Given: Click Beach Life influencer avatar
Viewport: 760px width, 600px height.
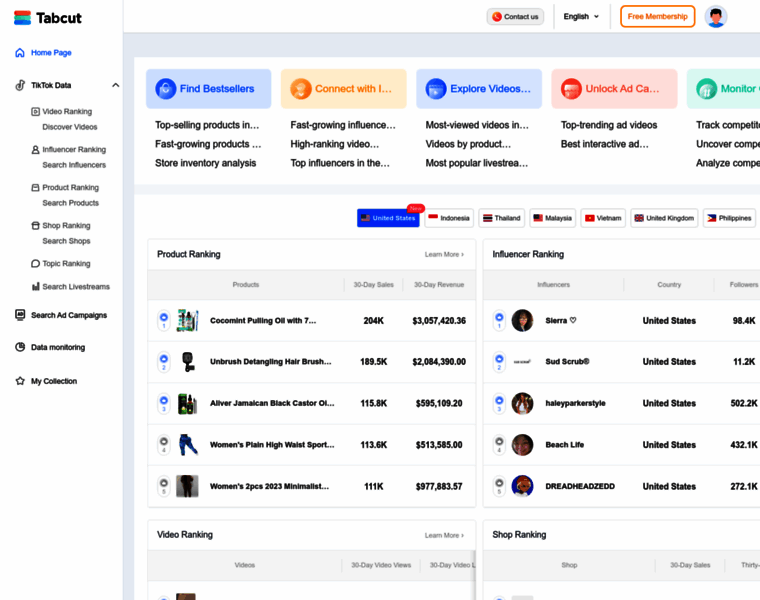Looking at the screenshot, I should (x=522, y=445).
